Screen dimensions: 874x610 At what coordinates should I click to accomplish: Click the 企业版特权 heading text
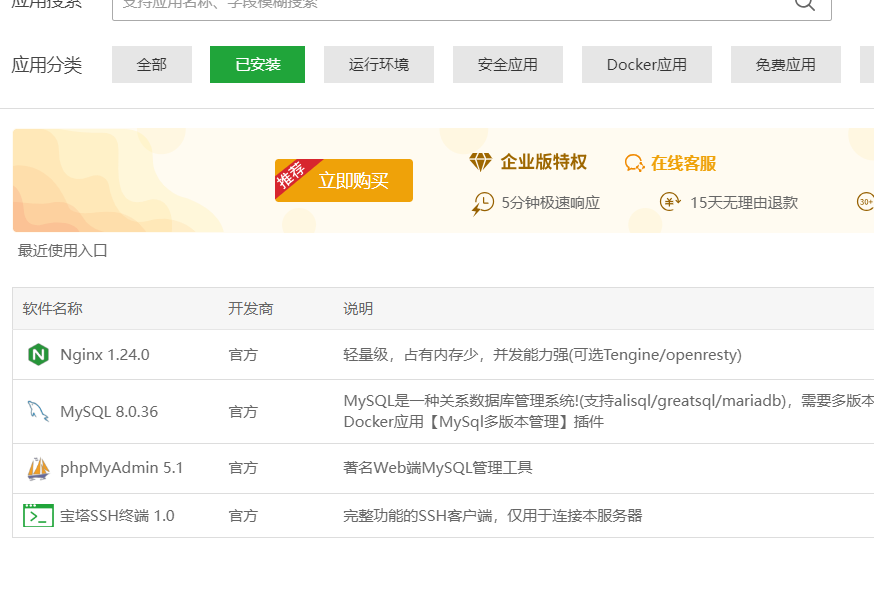coord(543,162)
